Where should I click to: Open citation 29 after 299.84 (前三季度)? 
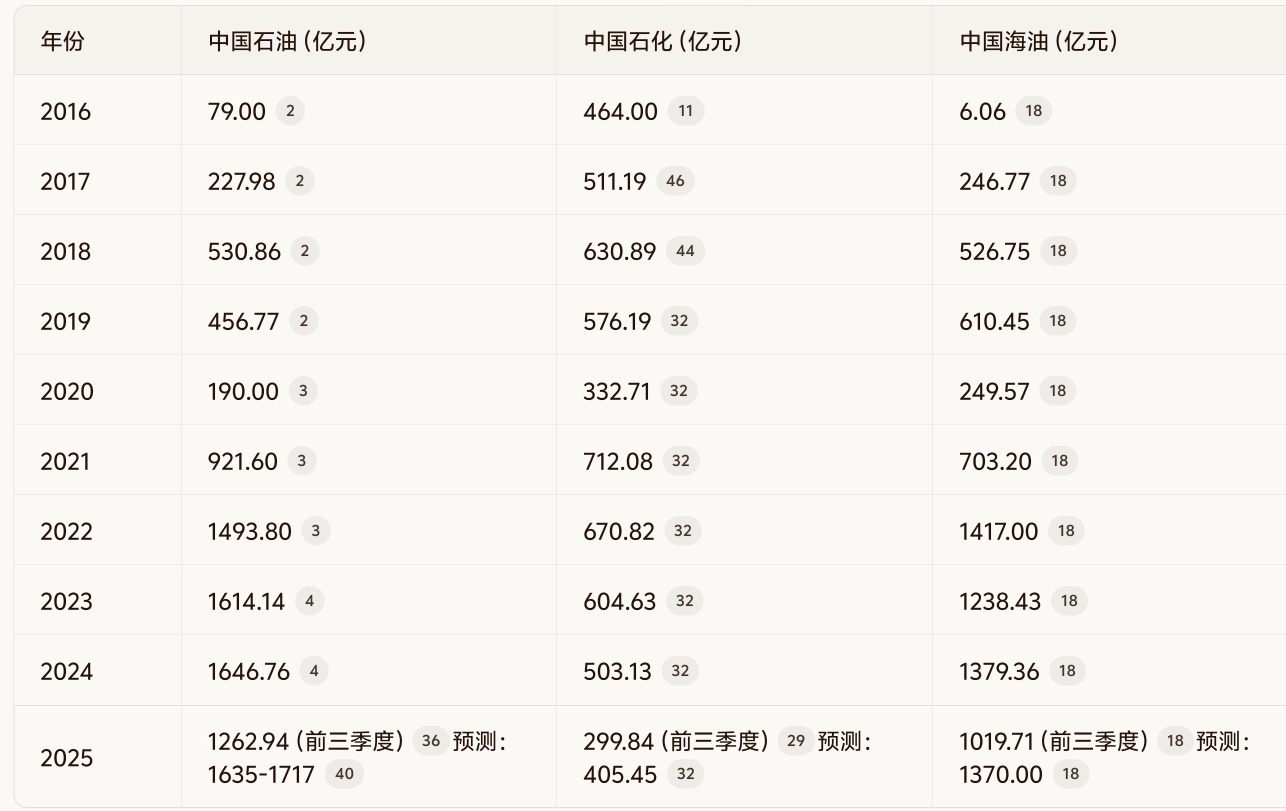pos(796,741)
